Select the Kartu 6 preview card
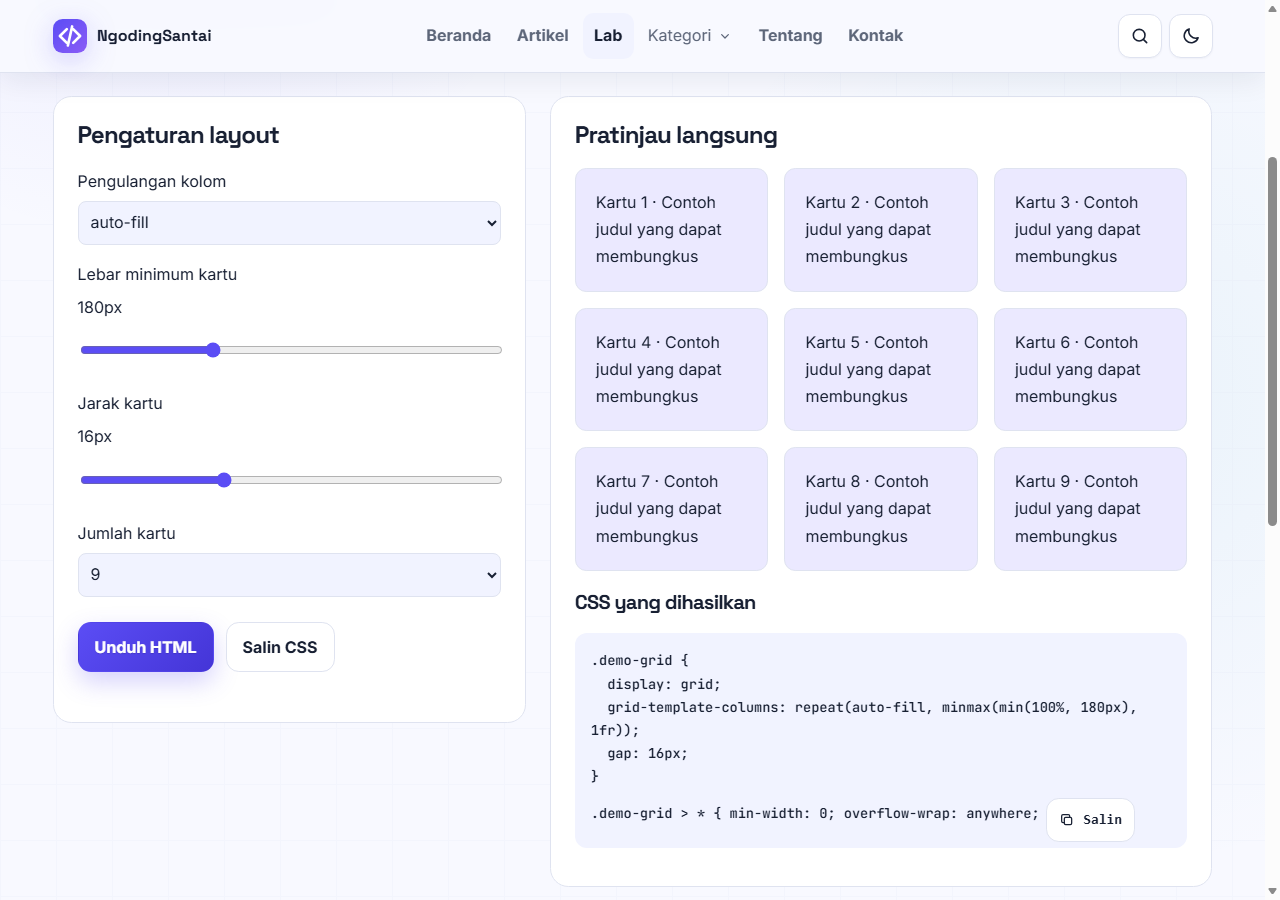Viewport: 1280px width, 900px height. point(1090,370)
